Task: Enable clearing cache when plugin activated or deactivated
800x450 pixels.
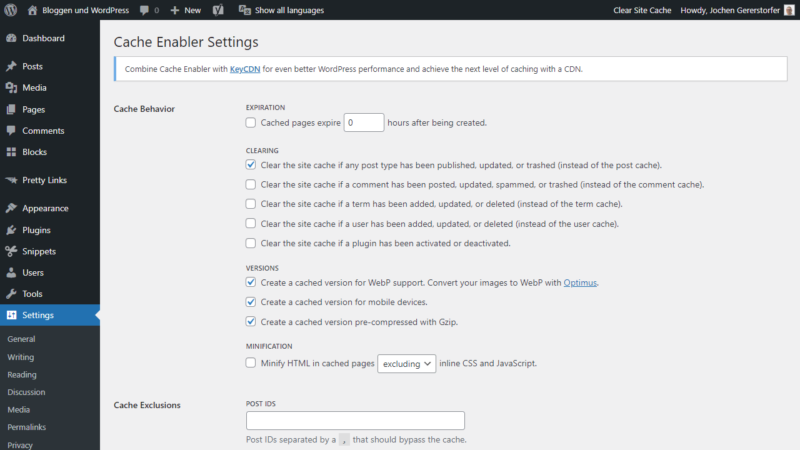Action: point(251,243)
